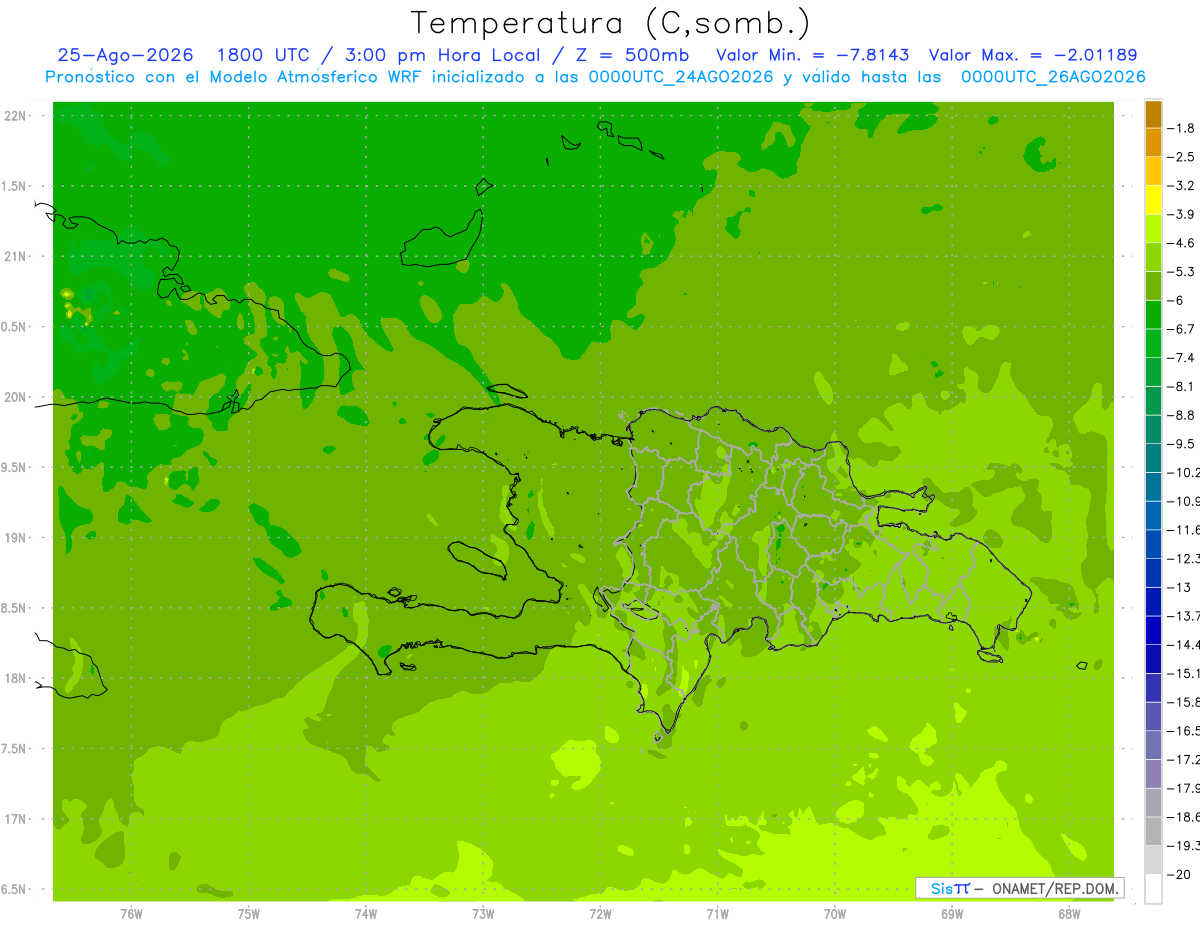This screenshot has width=1200, height=927.
Task: Pick the yellow swatch between -3.2 and -3.9
Action: click(x=1153, y=200)
